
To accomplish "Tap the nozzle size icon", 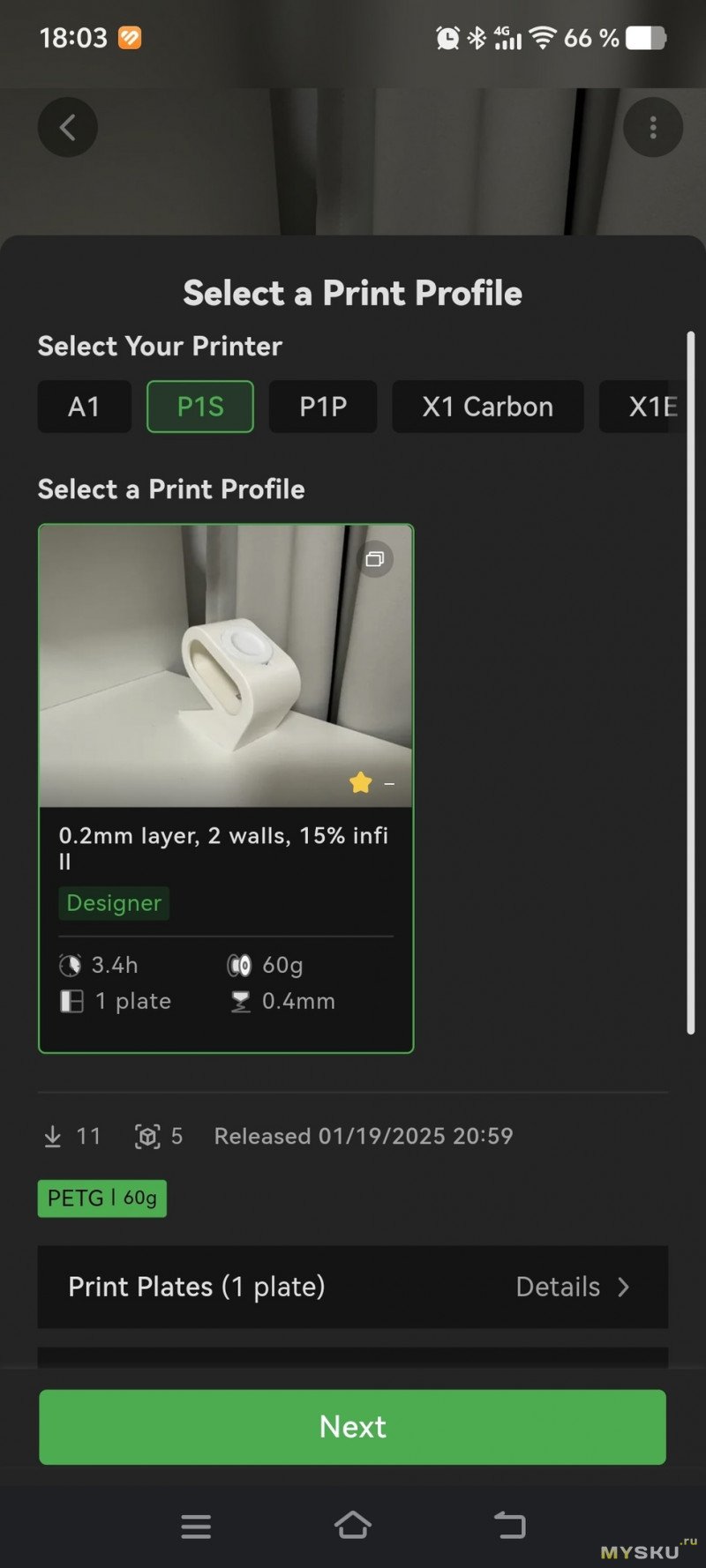I will [x=240, y=1002].
